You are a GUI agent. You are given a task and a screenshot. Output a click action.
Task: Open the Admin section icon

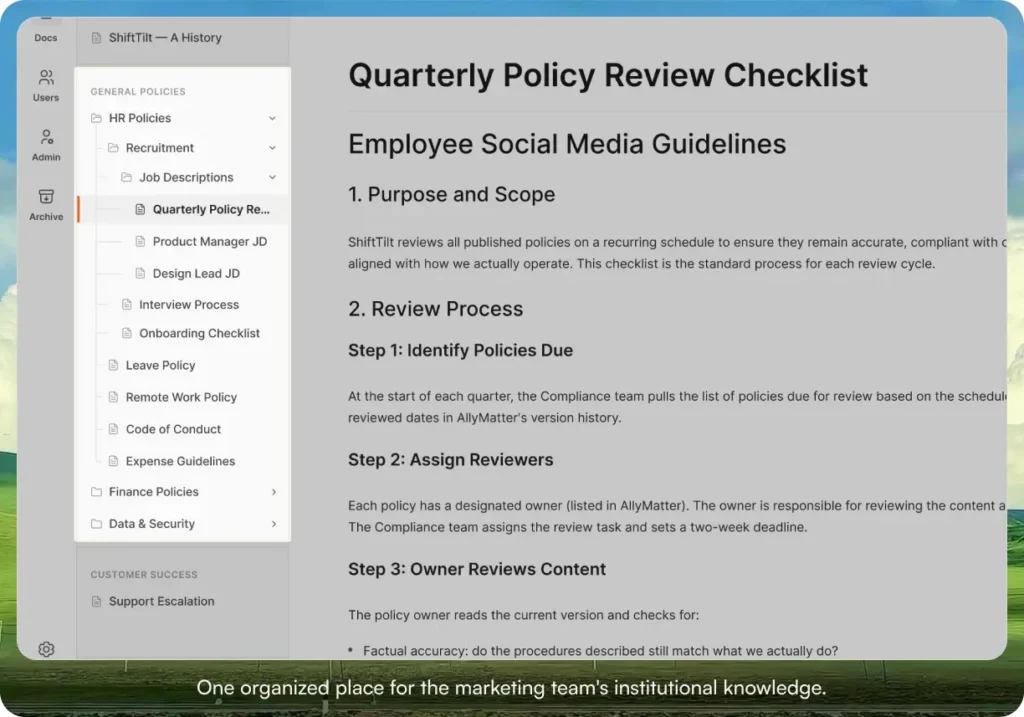pyautogui.click(x=46, y=137)
